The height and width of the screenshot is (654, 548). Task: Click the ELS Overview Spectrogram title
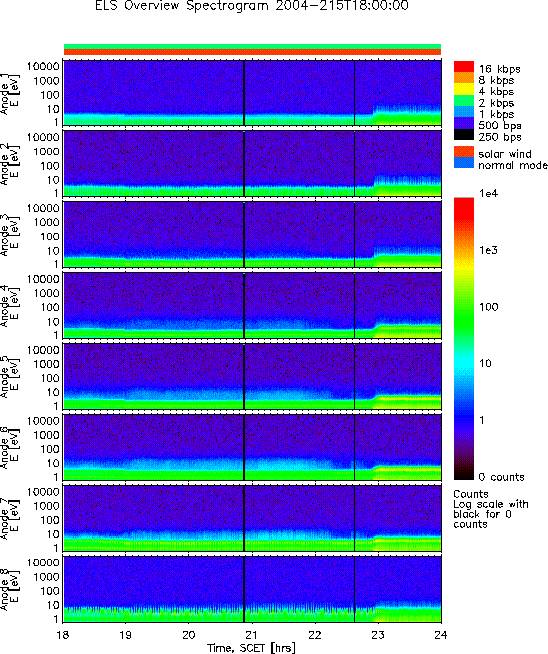tap(252, 6)
